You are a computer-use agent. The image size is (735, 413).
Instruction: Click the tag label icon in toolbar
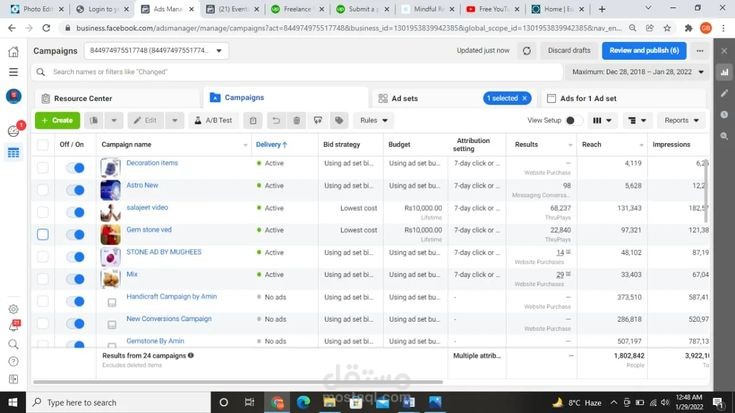339,120
